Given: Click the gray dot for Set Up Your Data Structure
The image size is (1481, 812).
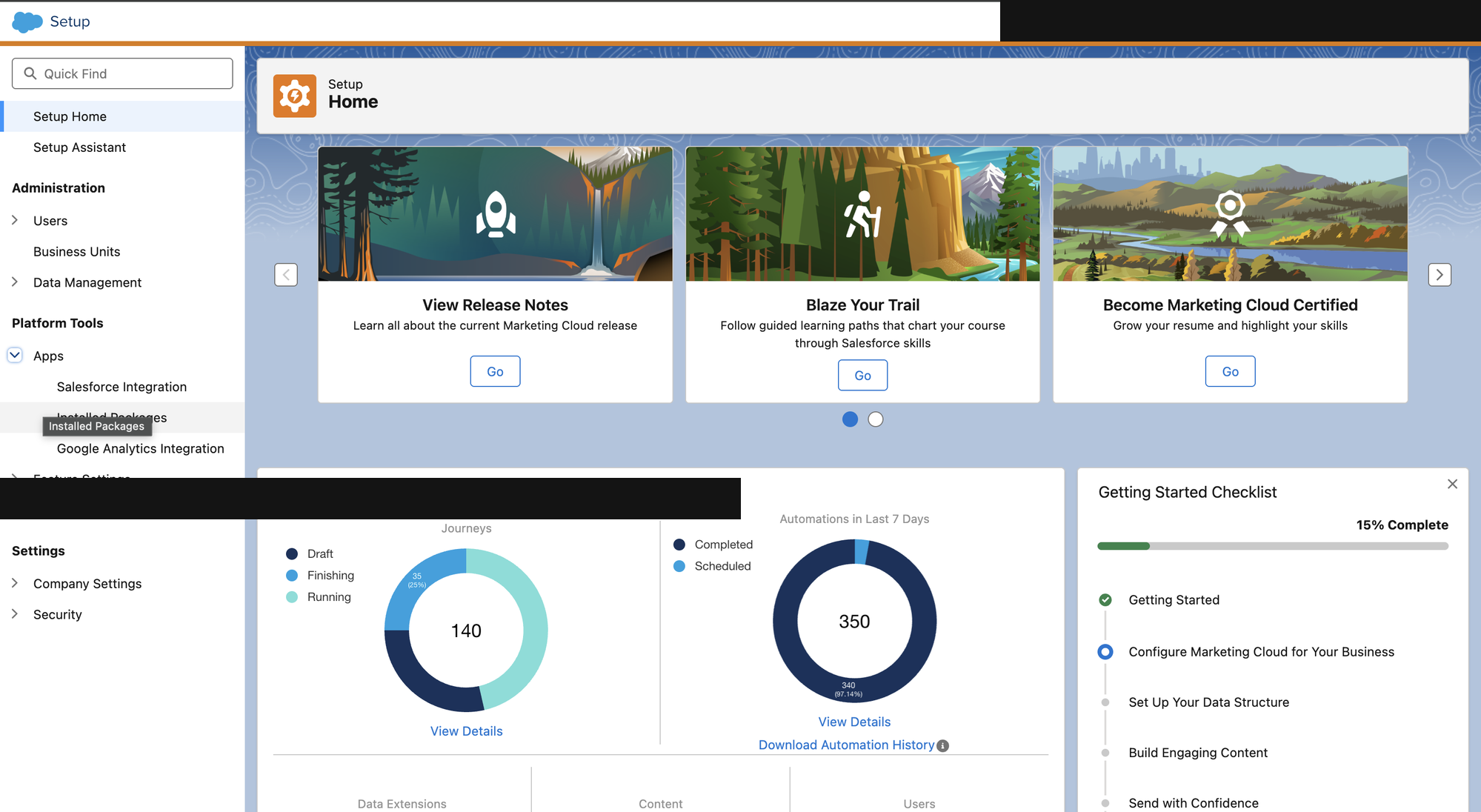Looking at the screenshot, I should tap(1105, 702).
